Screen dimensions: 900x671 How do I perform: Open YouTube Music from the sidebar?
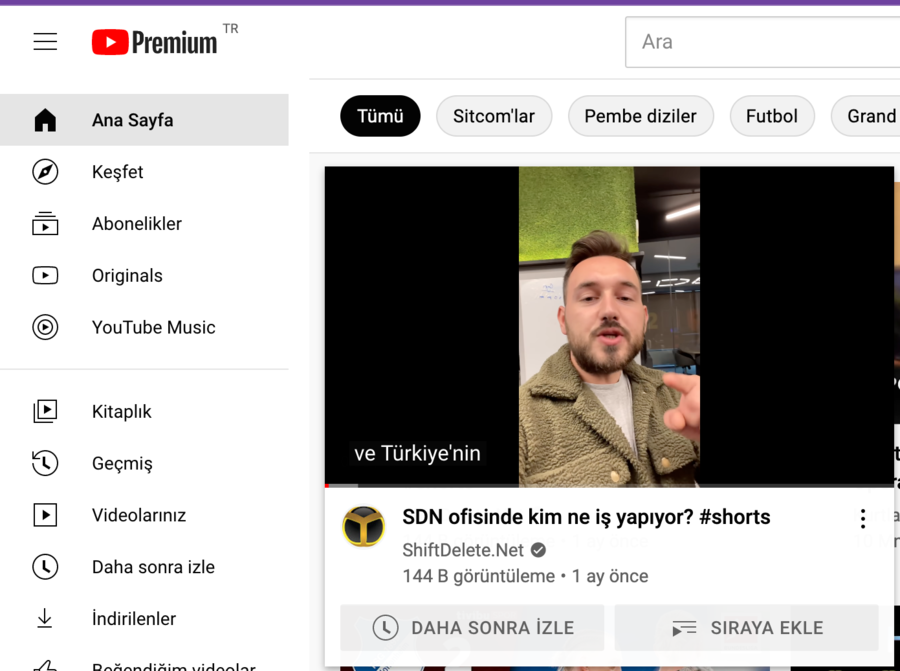(144, 327)
